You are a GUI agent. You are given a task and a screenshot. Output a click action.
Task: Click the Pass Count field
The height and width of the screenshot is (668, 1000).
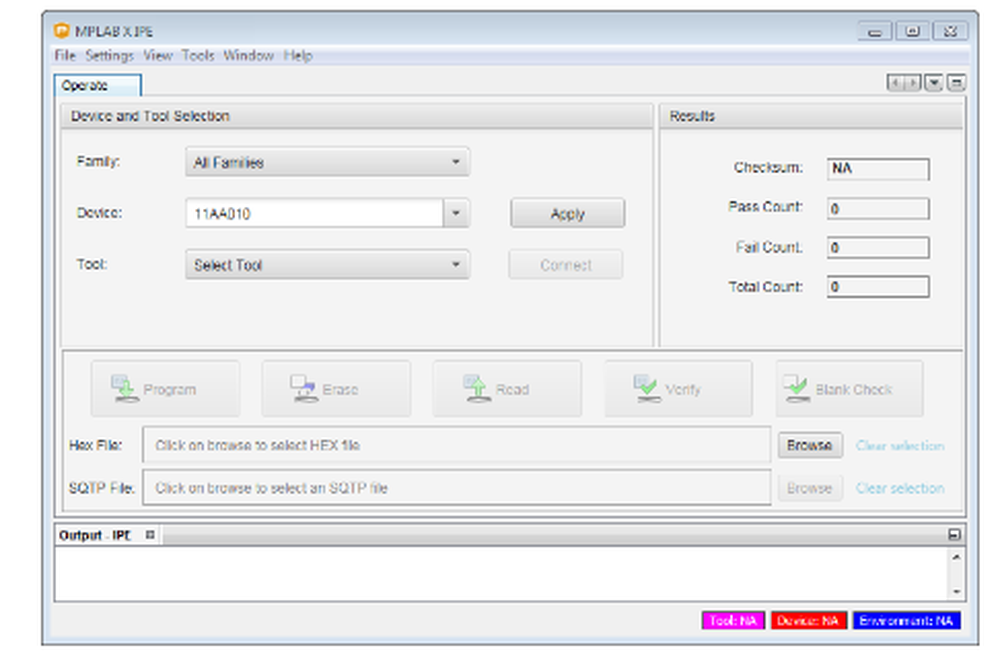pos(878,208)
